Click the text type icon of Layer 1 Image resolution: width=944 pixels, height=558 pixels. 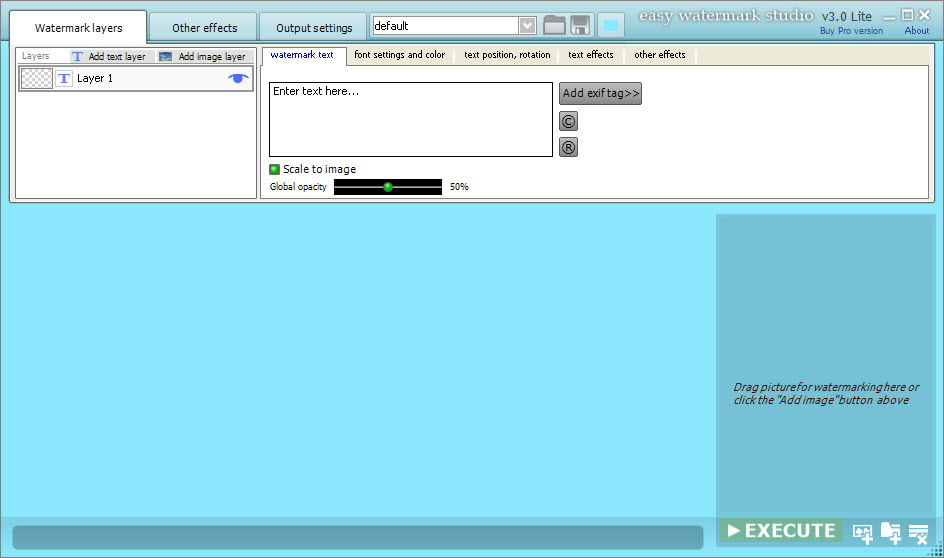click(64, 78)
